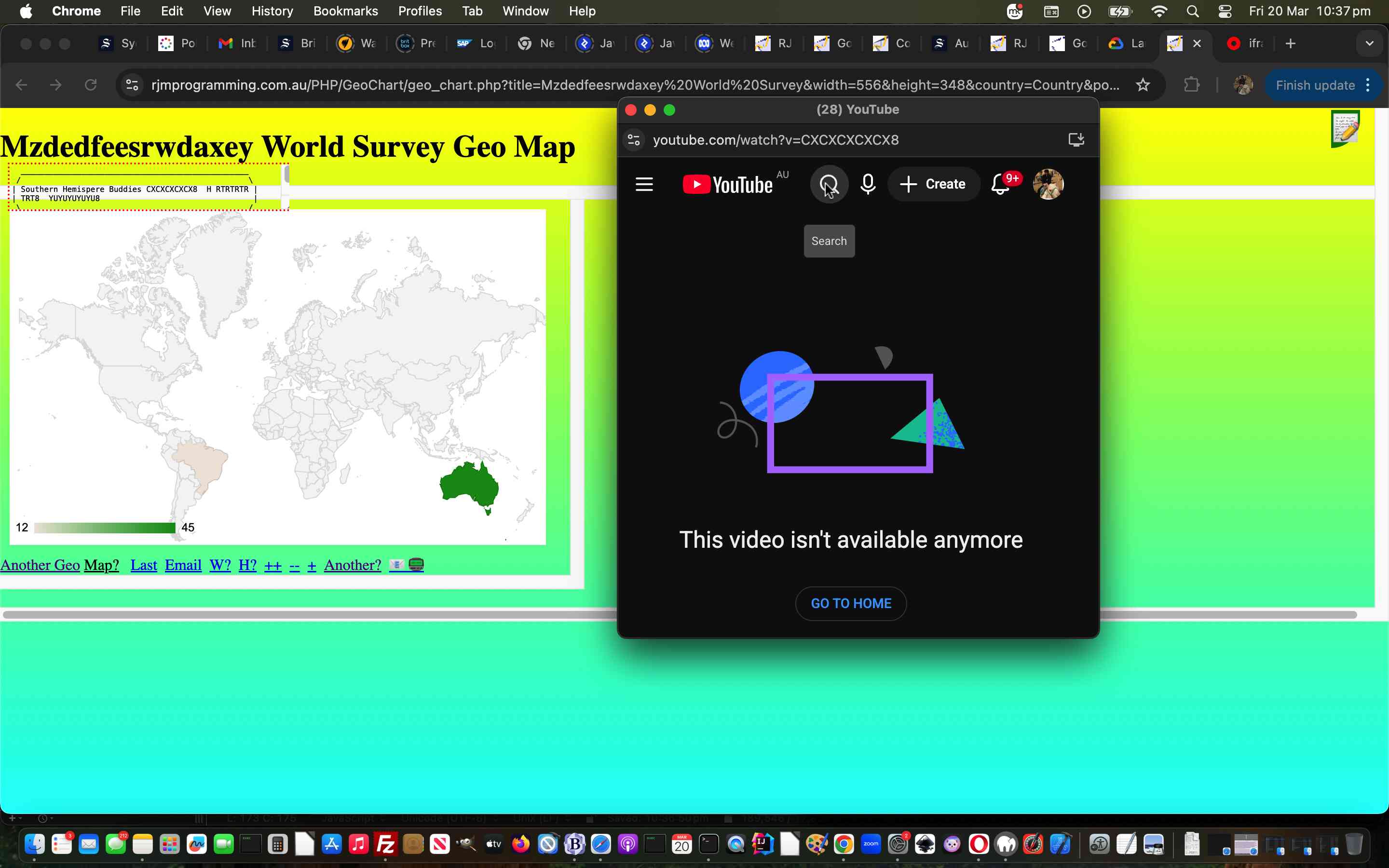Launch Firefox from the Dock

[521, 844]
